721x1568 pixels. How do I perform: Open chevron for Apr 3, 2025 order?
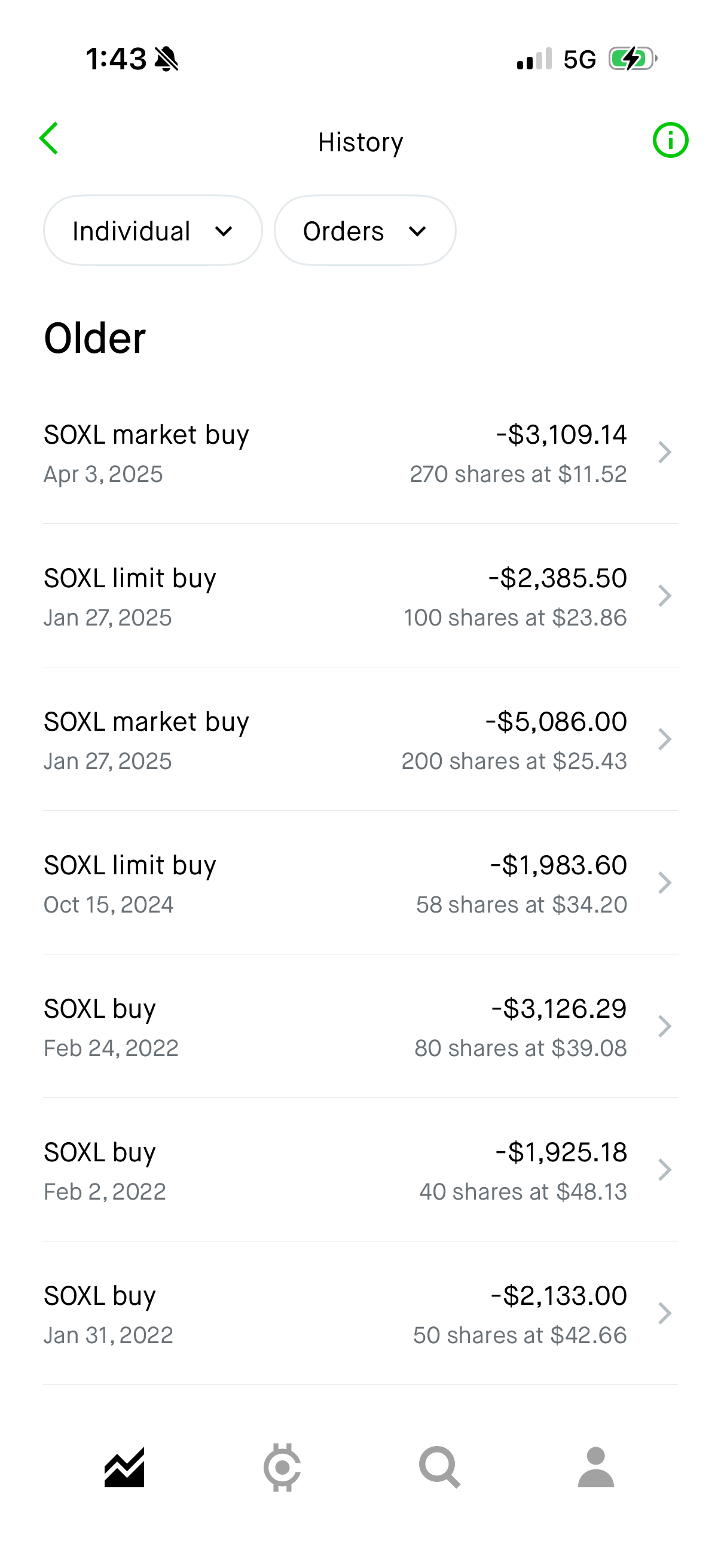665,452
